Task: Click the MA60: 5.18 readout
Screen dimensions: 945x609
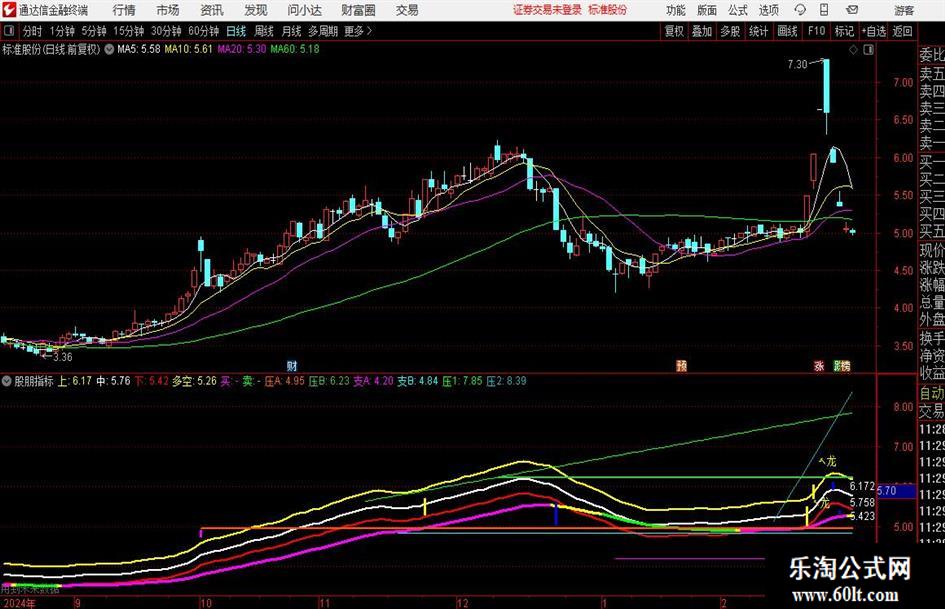Action: click(295, 49)
